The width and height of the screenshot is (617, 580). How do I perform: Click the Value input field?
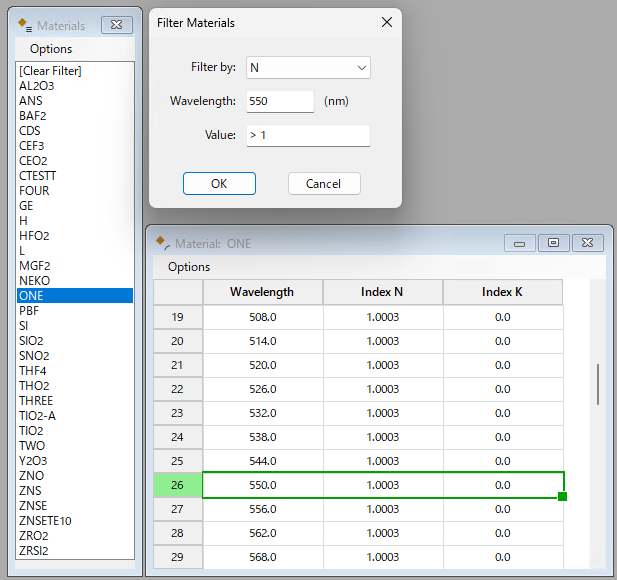click(x=308, y=135)
